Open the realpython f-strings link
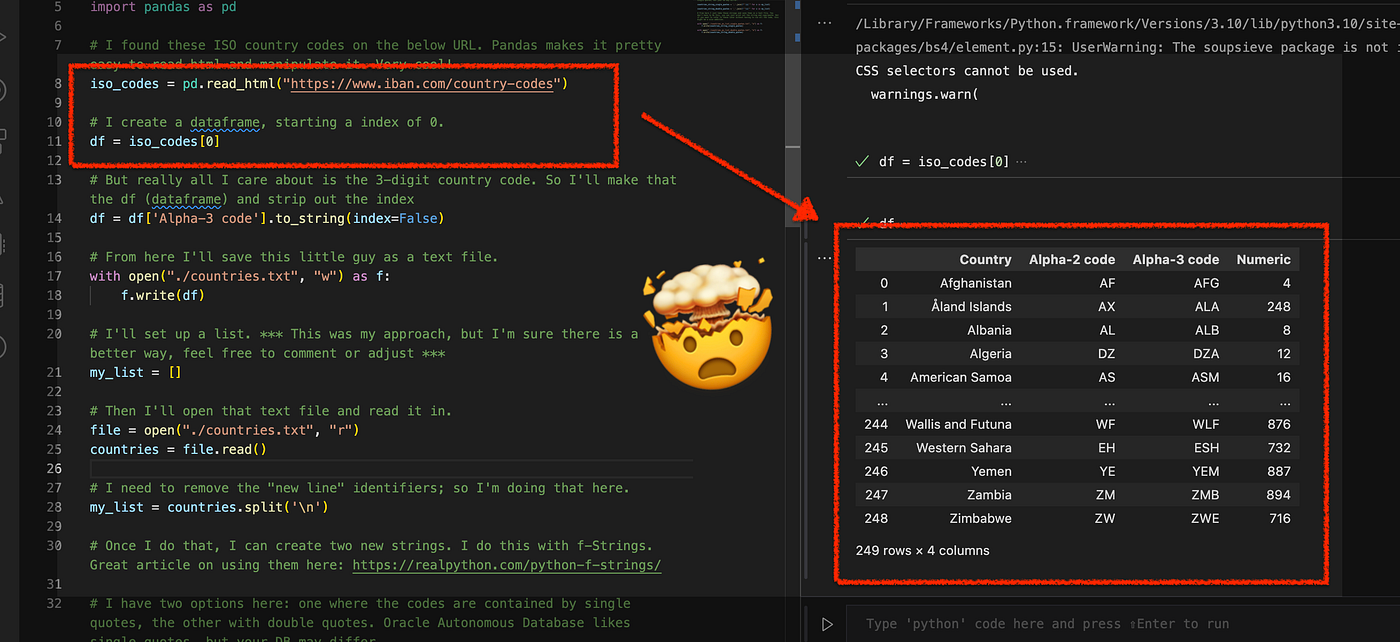This screenshot has width=1400, height=642. 507,565
